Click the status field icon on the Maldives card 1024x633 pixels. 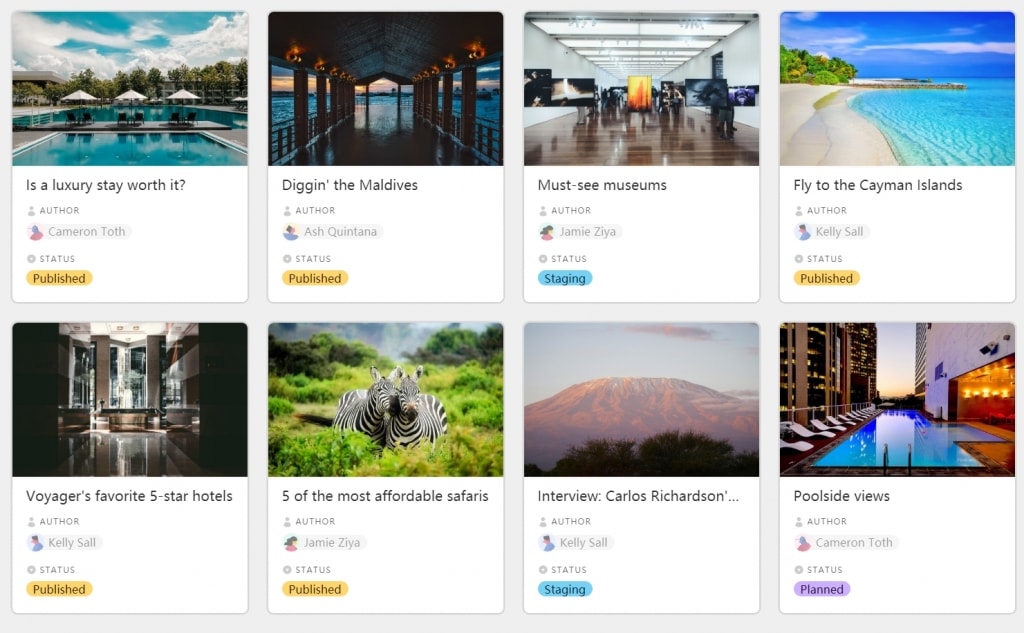pyautogui.click(x=287, y=259)
